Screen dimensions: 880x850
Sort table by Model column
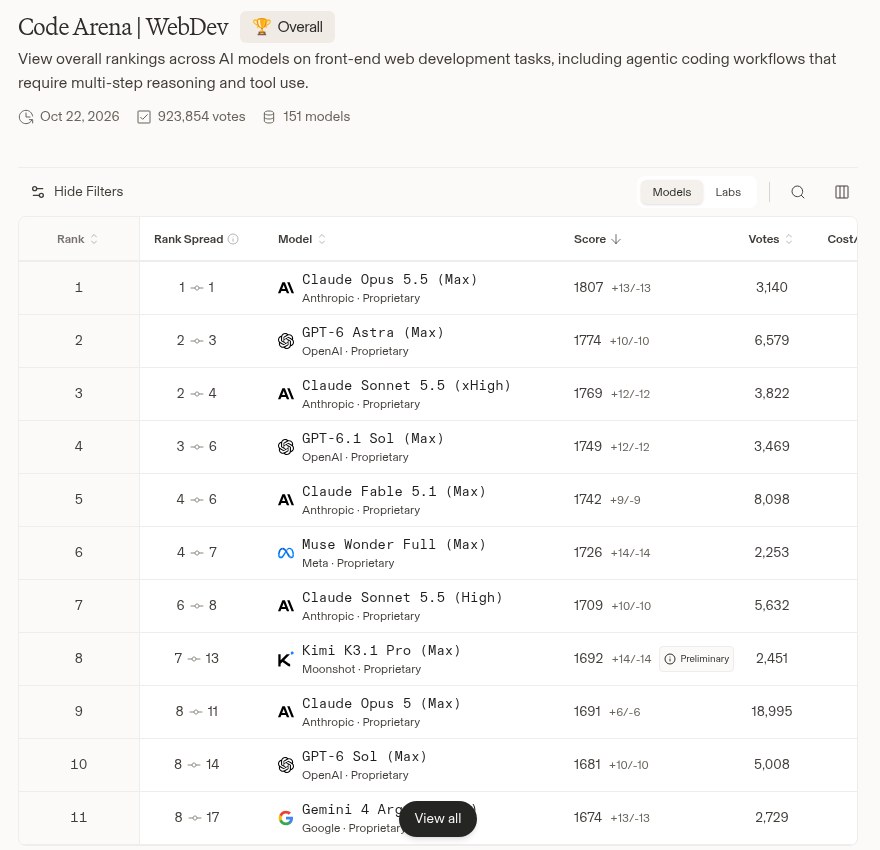pyautogui.click(x=301, y=239)
